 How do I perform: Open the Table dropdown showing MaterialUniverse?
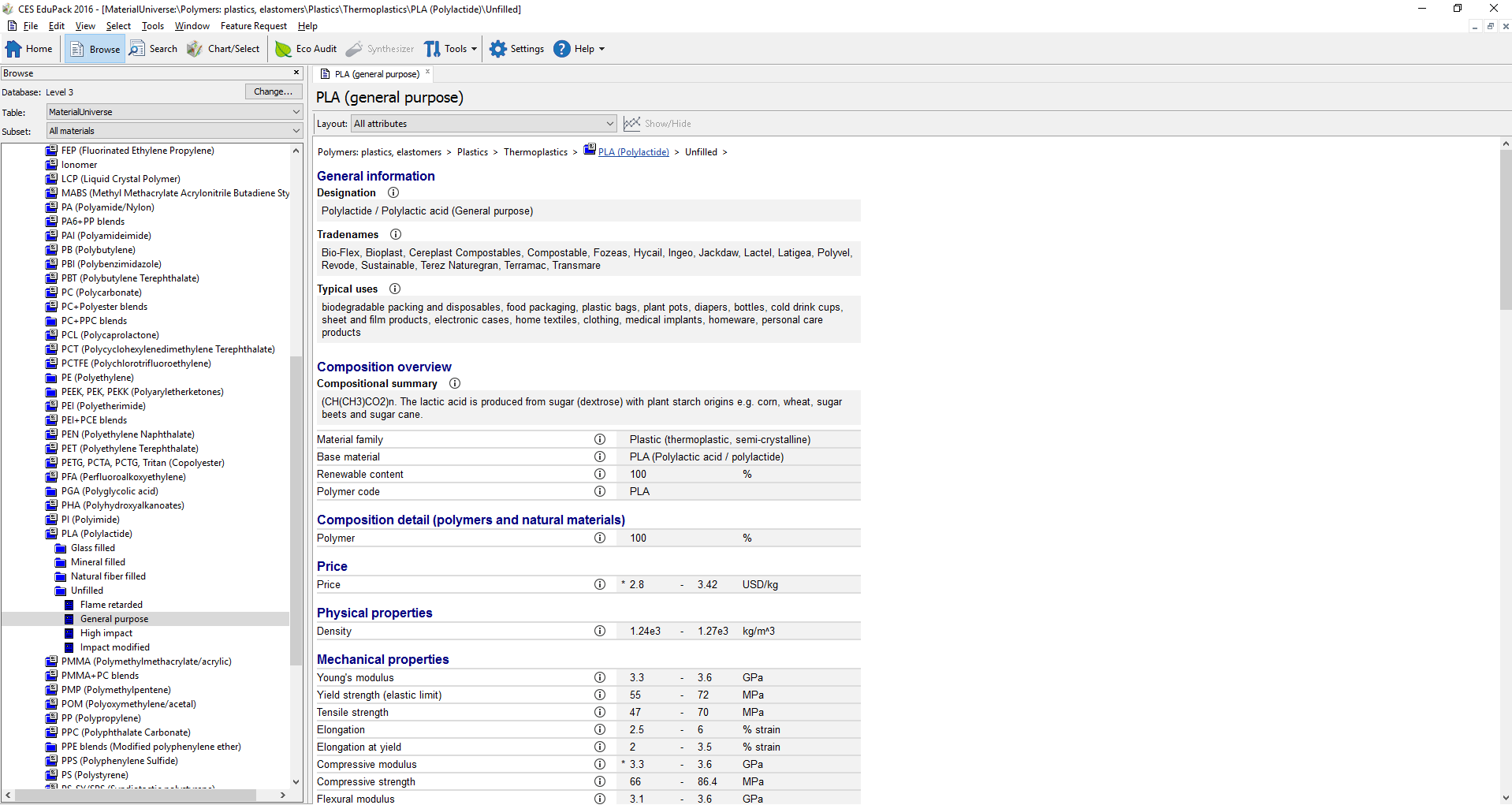[x=174, y=112]
